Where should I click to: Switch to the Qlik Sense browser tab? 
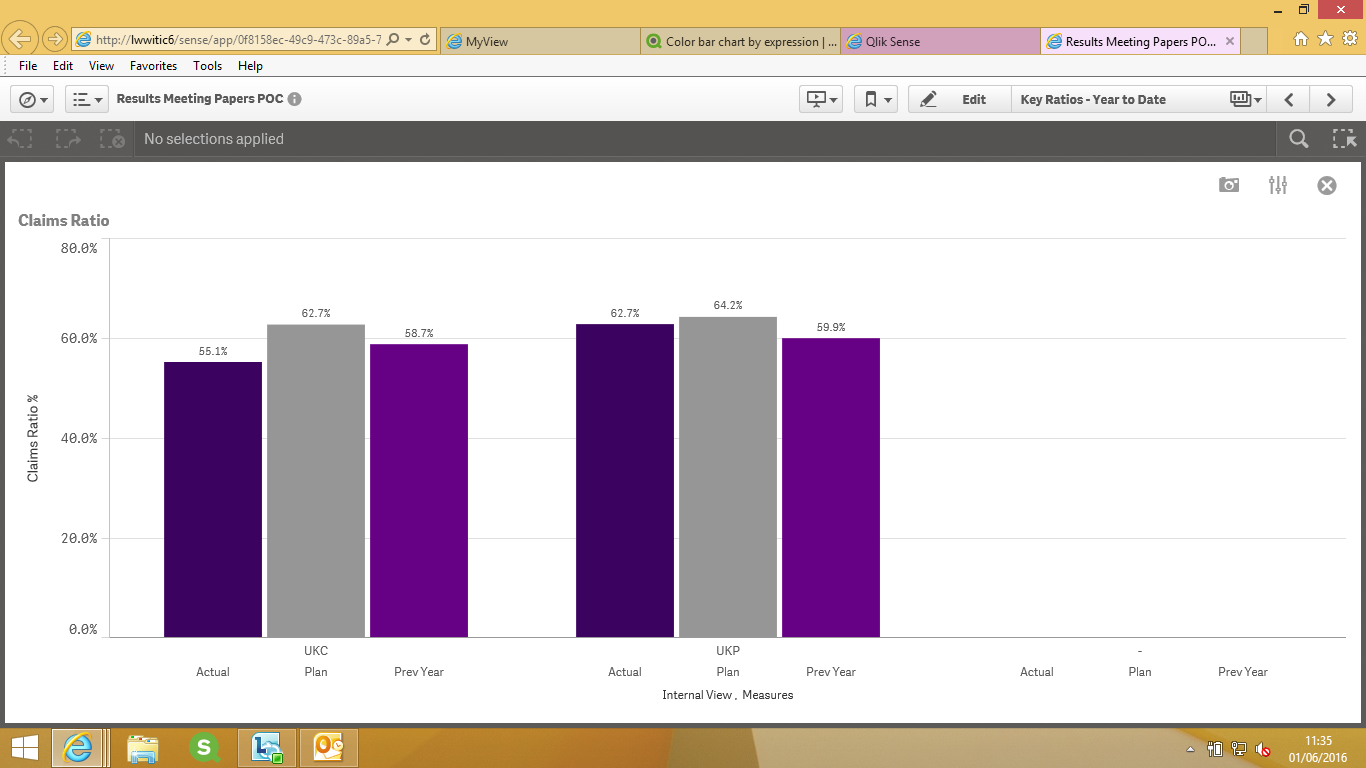tap(940, 41)
